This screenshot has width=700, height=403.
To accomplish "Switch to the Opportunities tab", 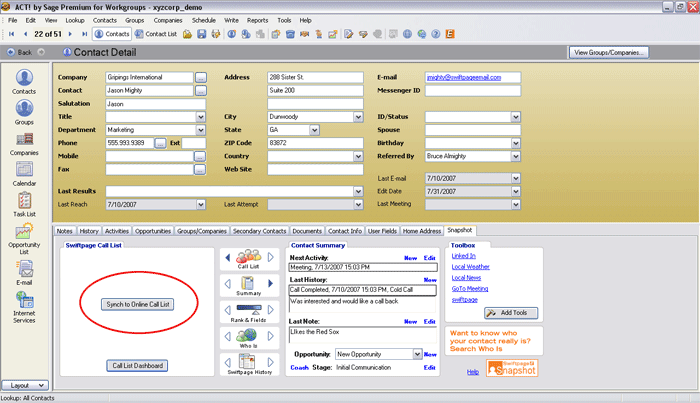I will 153,231.
